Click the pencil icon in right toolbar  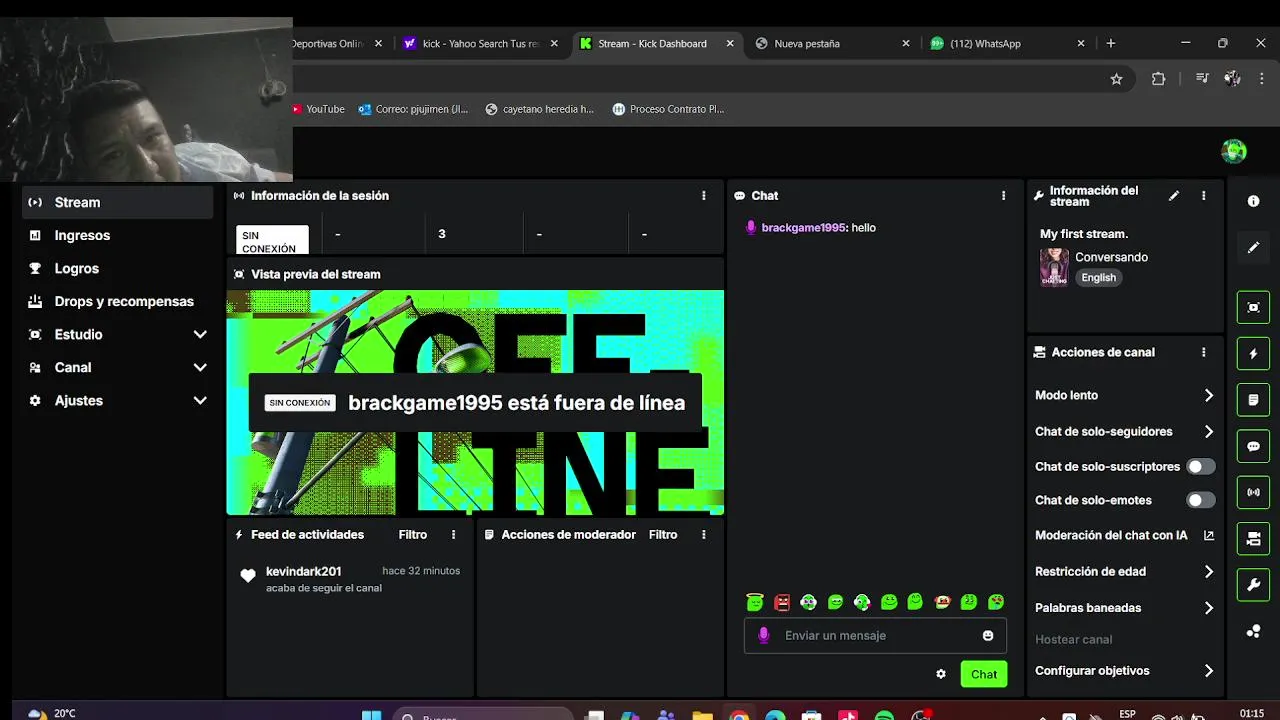pyautogui.click(x=1253, y=247)
